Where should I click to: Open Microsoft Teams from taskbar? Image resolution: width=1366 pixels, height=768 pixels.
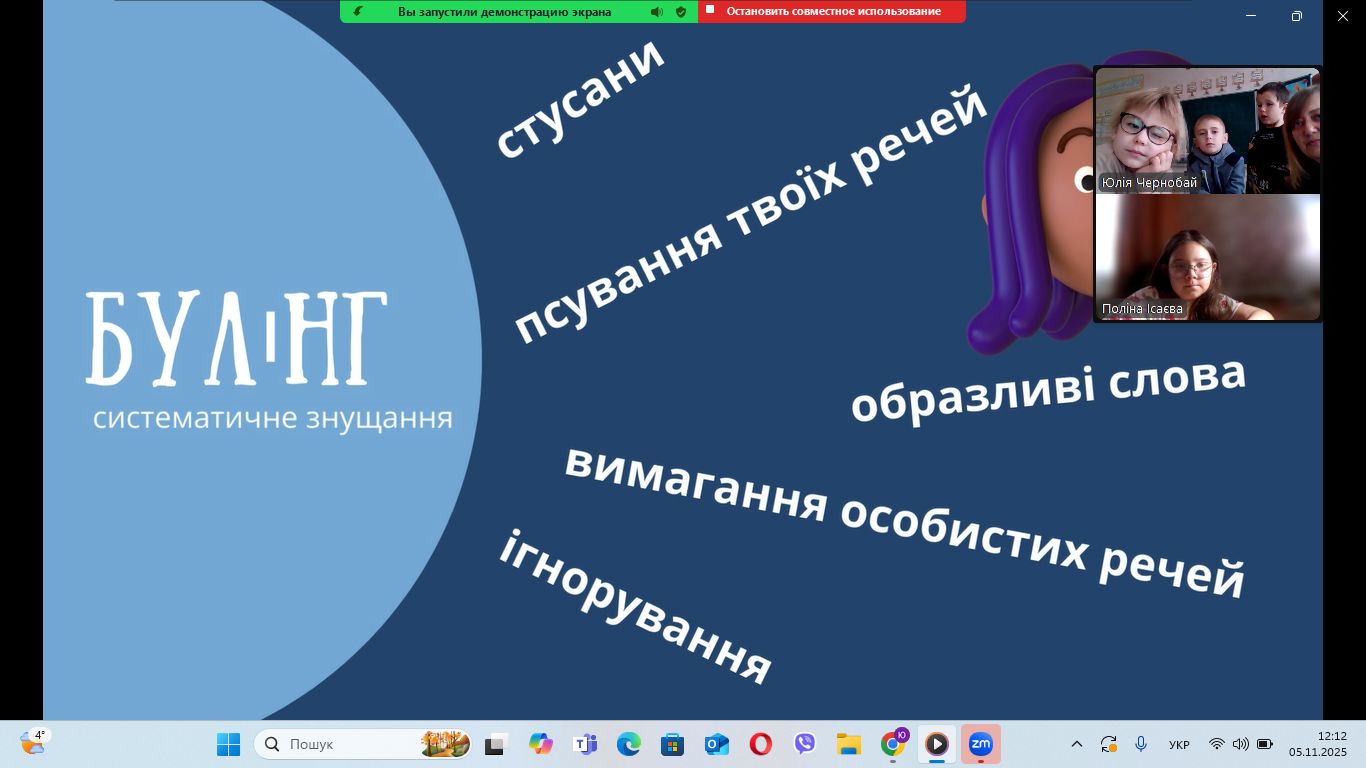584,744
